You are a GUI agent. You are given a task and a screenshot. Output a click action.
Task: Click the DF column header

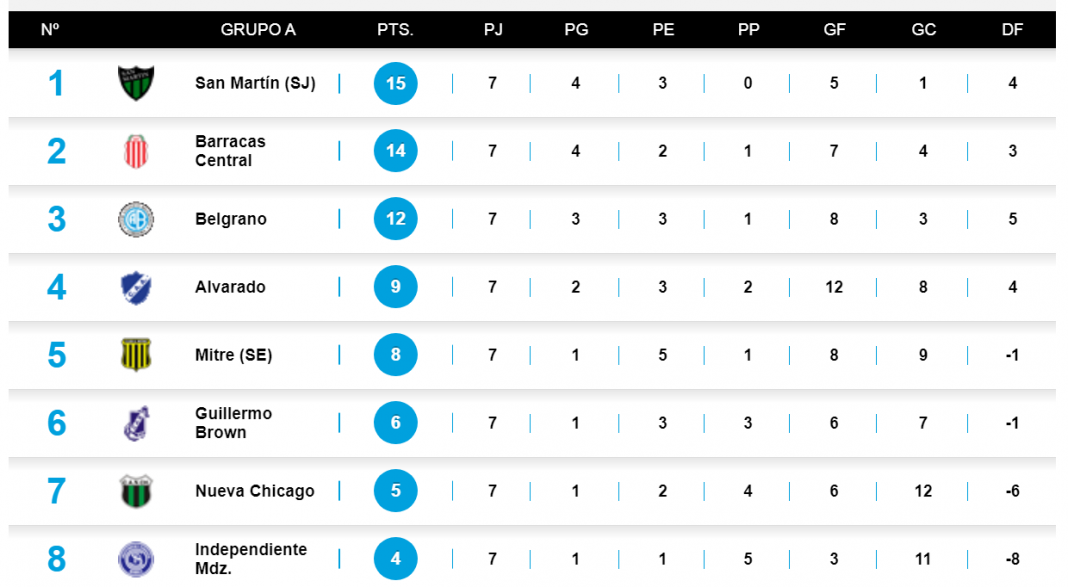pos(1012,30)
